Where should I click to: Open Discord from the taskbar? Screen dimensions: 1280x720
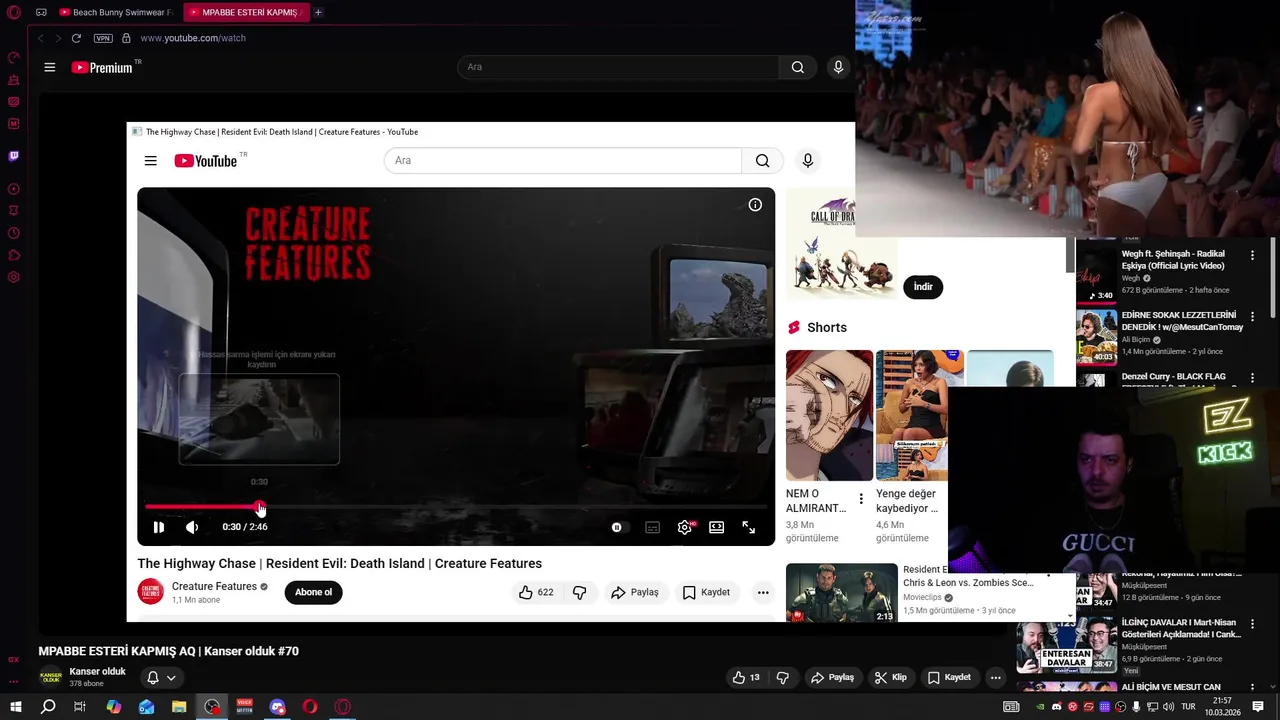click(x=277, y=707)
